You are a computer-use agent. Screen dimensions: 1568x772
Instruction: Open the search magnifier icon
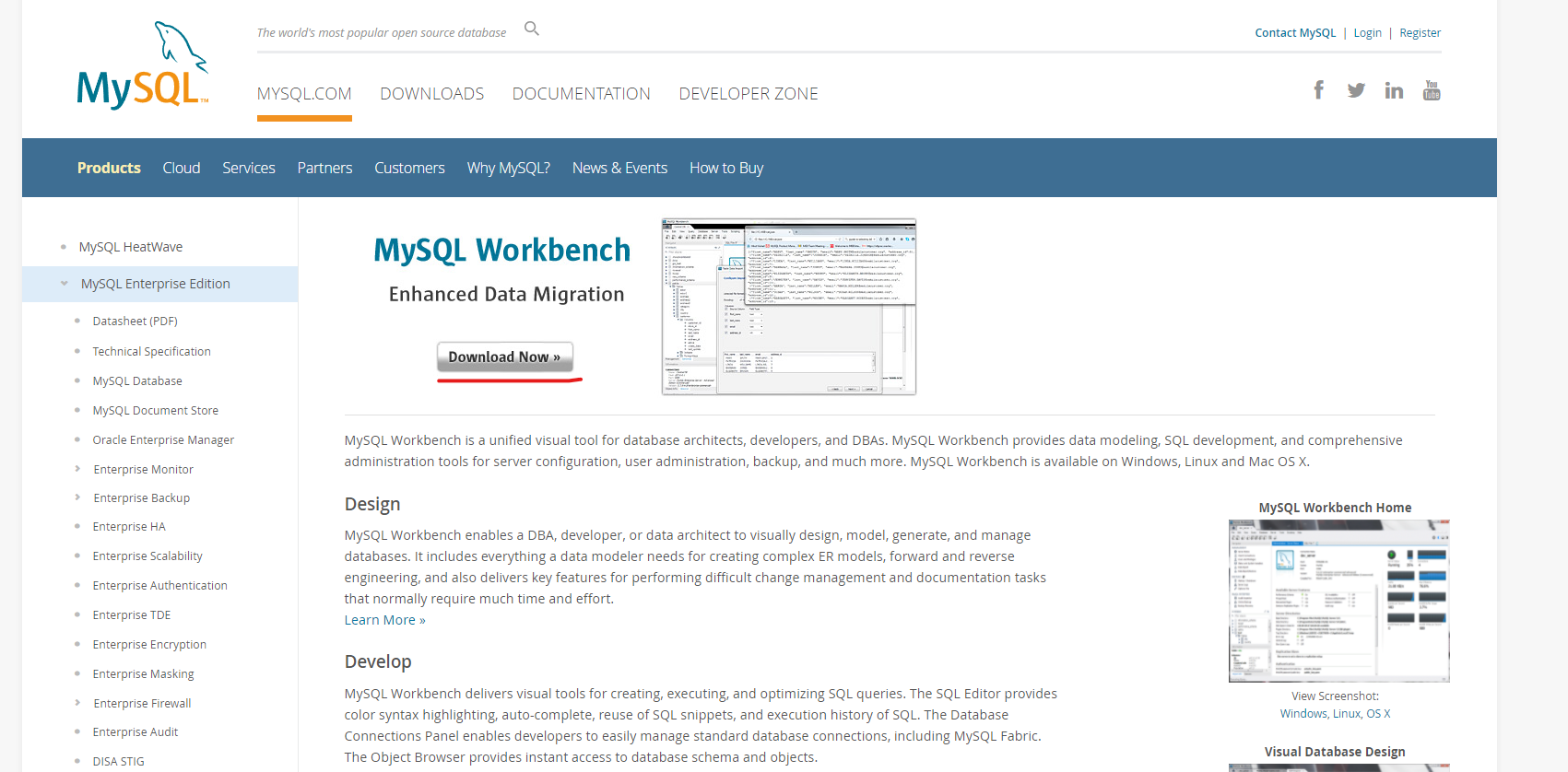coord(532,29)
